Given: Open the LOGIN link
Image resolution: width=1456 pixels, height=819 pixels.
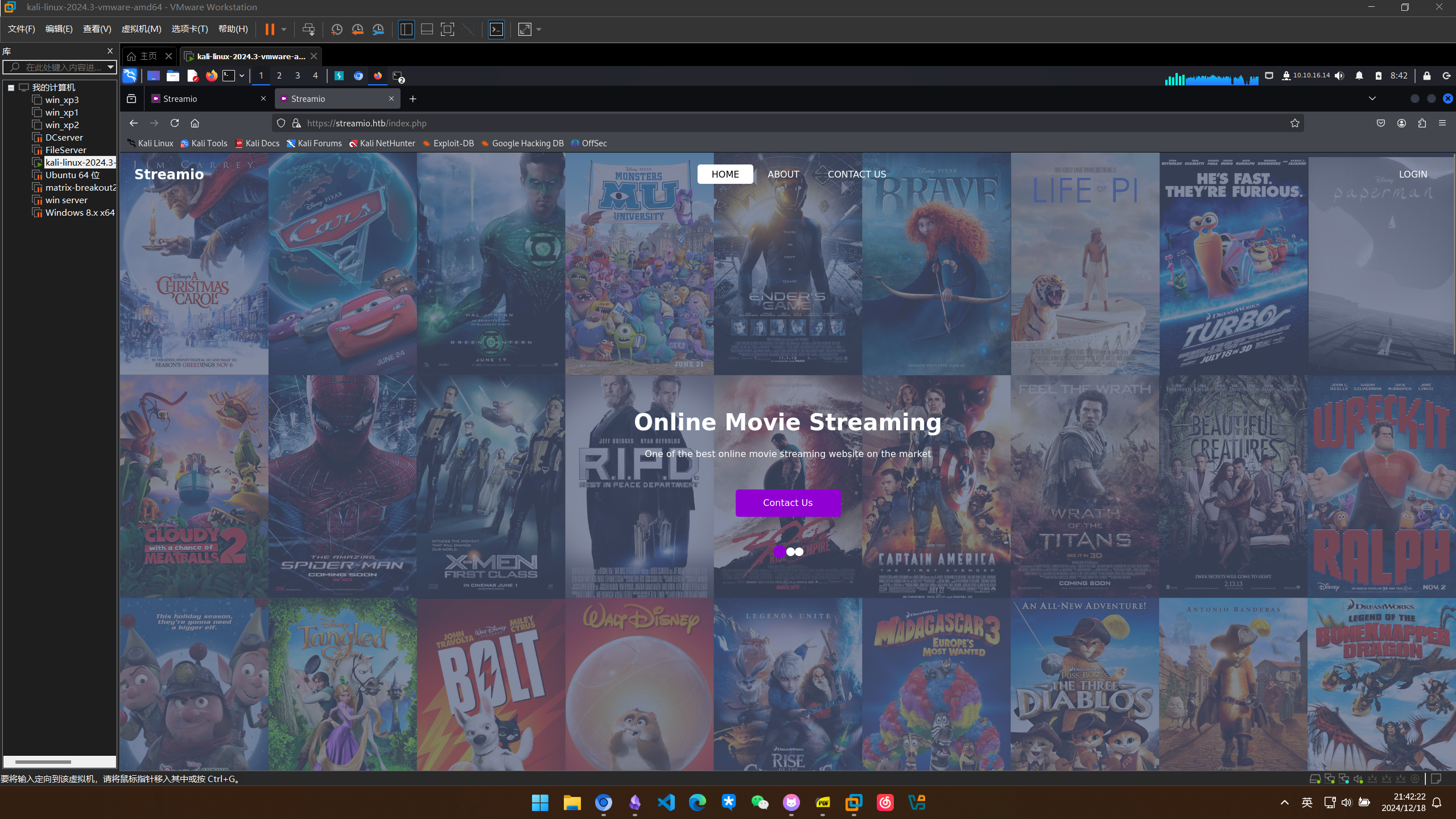Looking at the screenshot, I should coord(1412,174).
